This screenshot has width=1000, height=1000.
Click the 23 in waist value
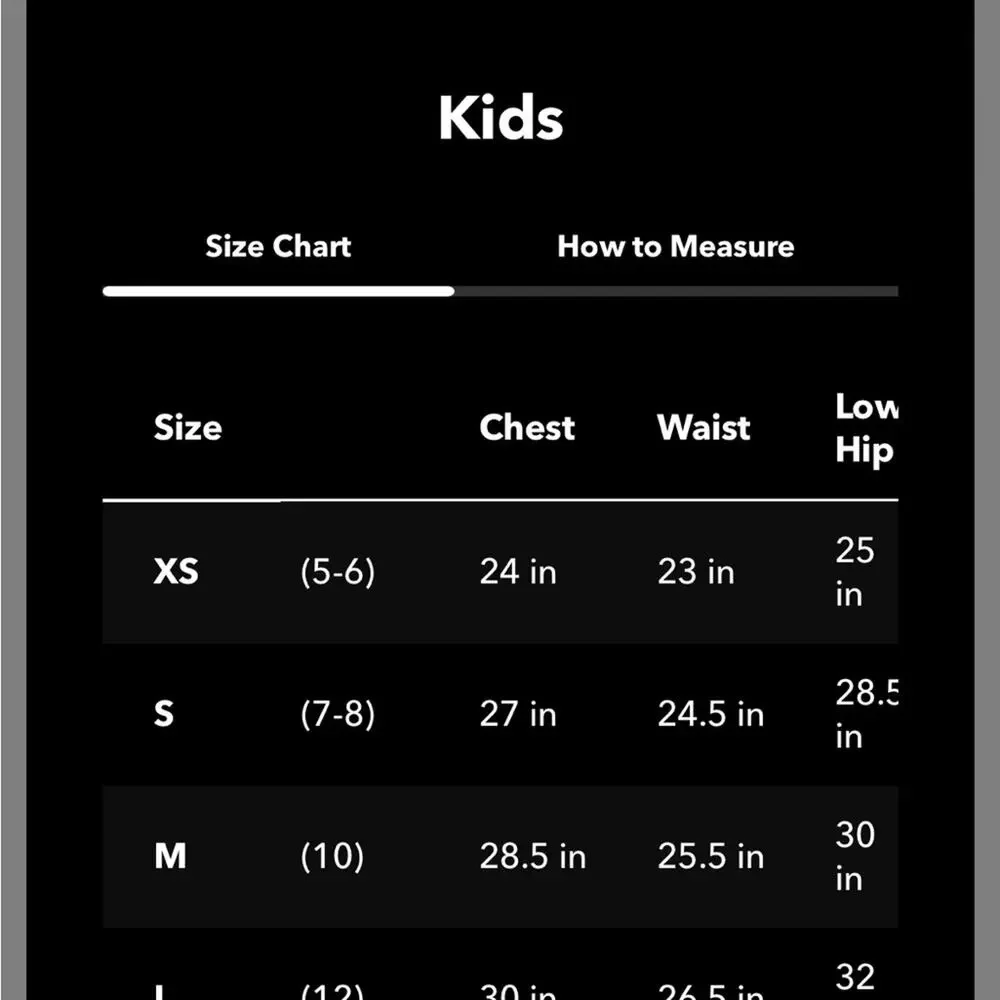tap(696, 571)
